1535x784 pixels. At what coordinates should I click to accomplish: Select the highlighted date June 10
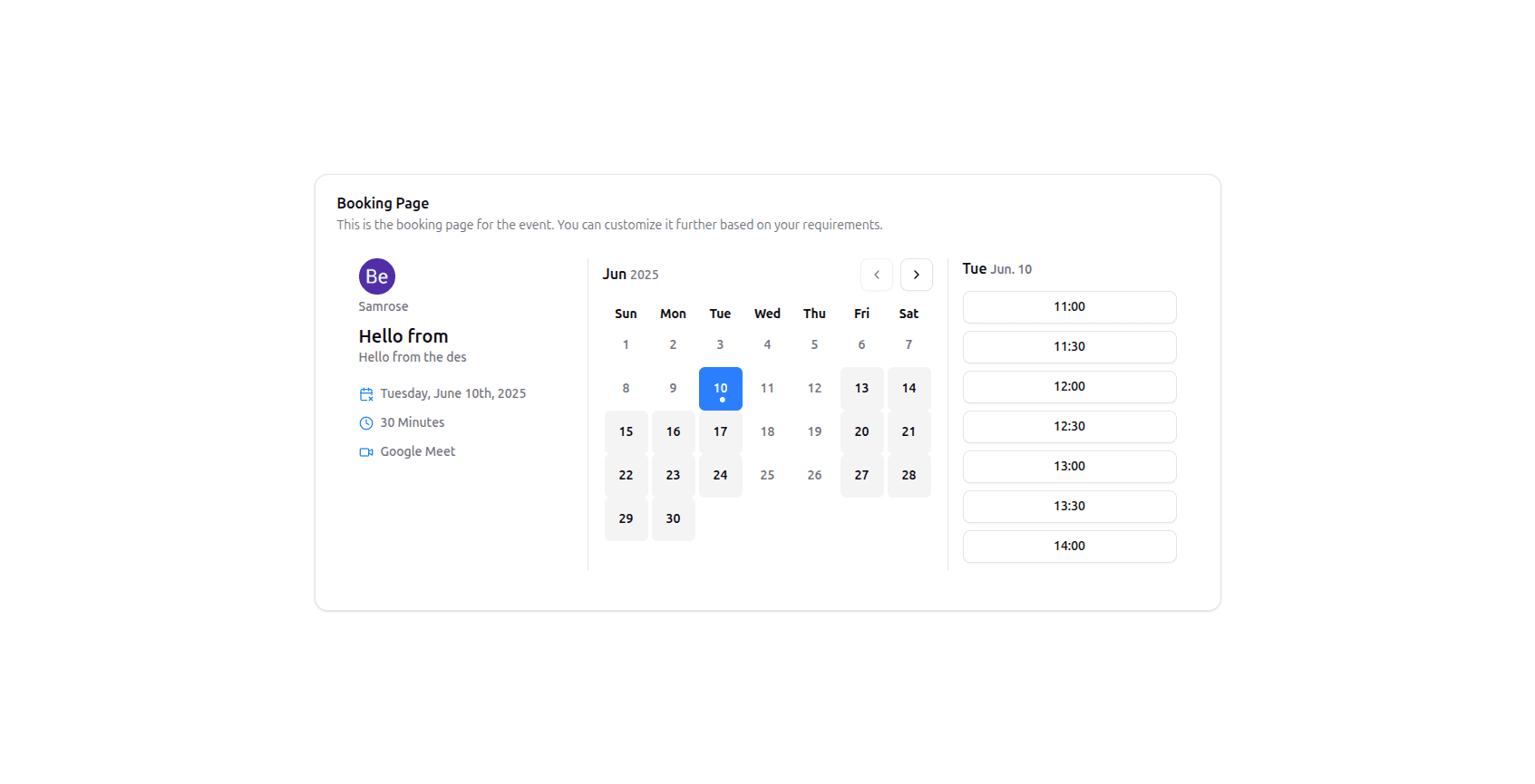pos(720,389)
